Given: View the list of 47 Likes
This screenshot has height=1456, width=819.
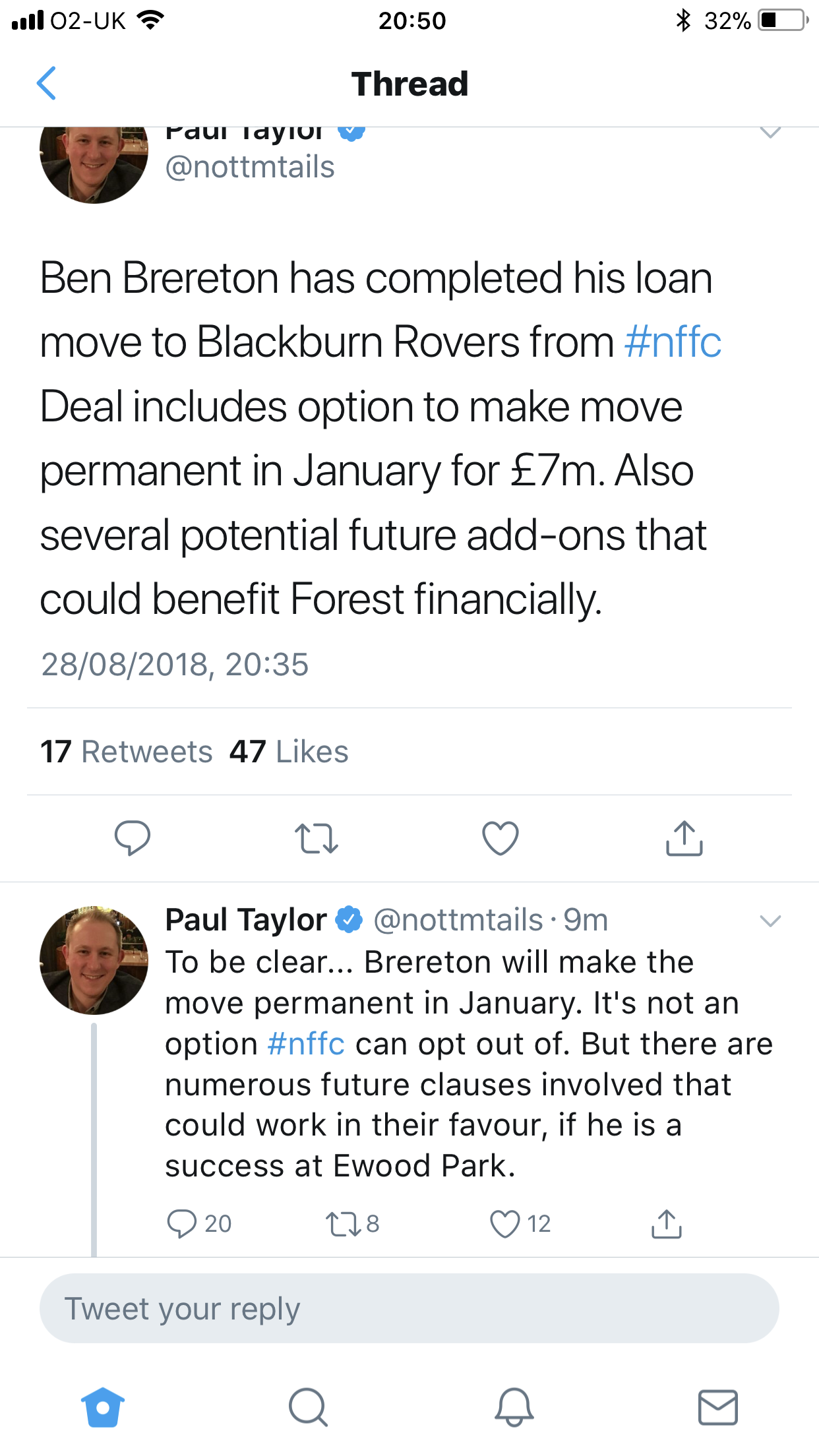Looking at the screenshot, I should pyautogui.click(x=289, y=752).
